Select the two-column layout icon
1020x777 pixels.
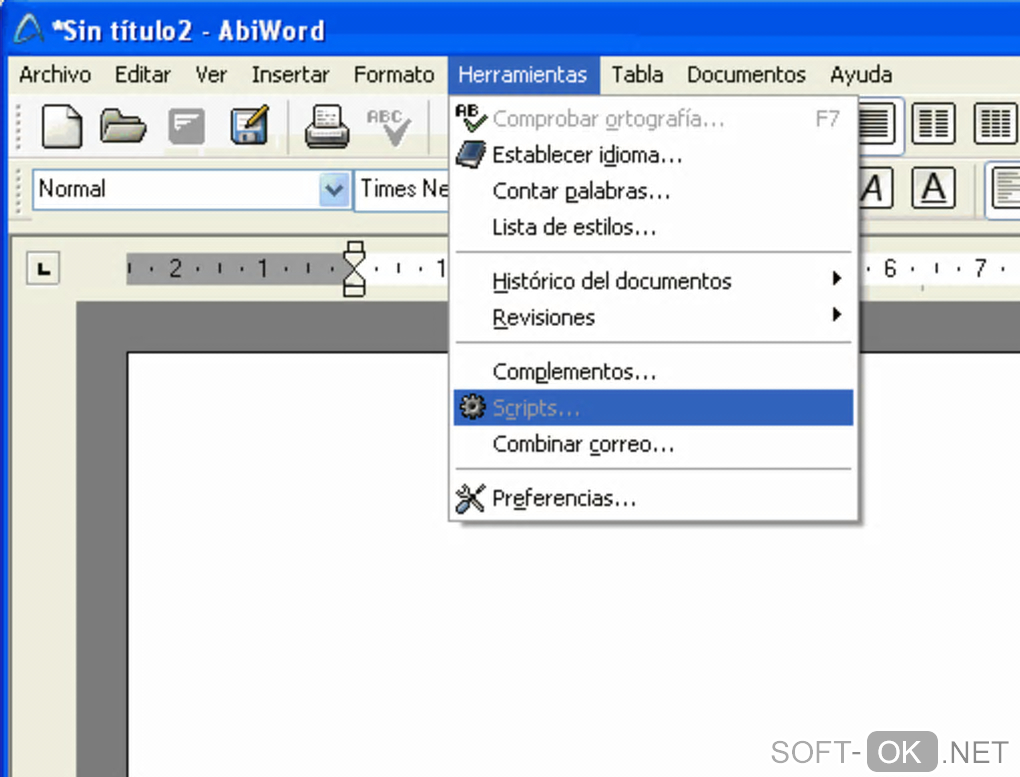tap(933, 122)
